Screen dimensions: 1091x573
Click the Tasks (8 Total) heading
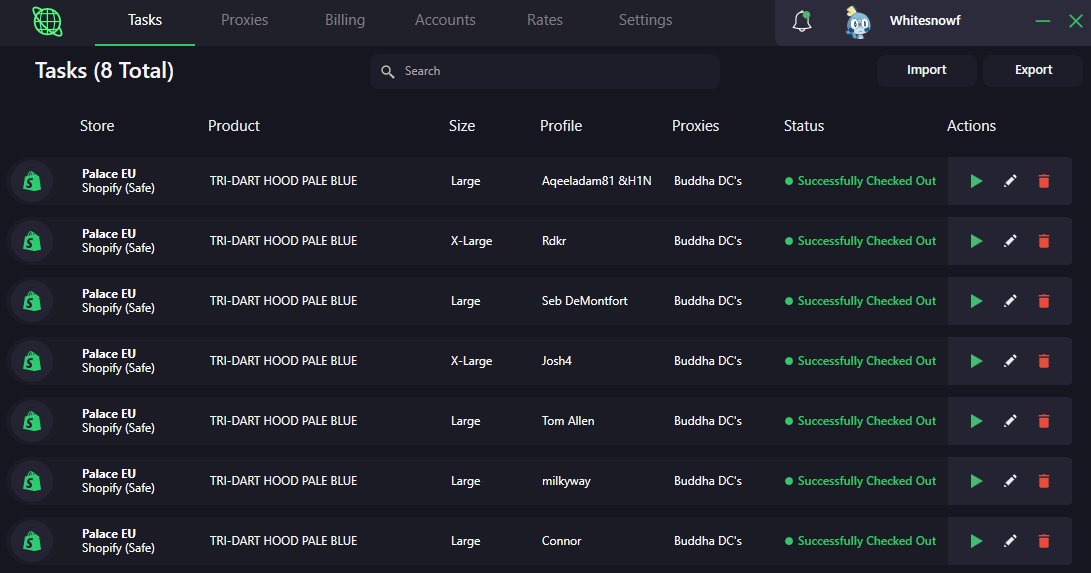click(x=104, y=70)
